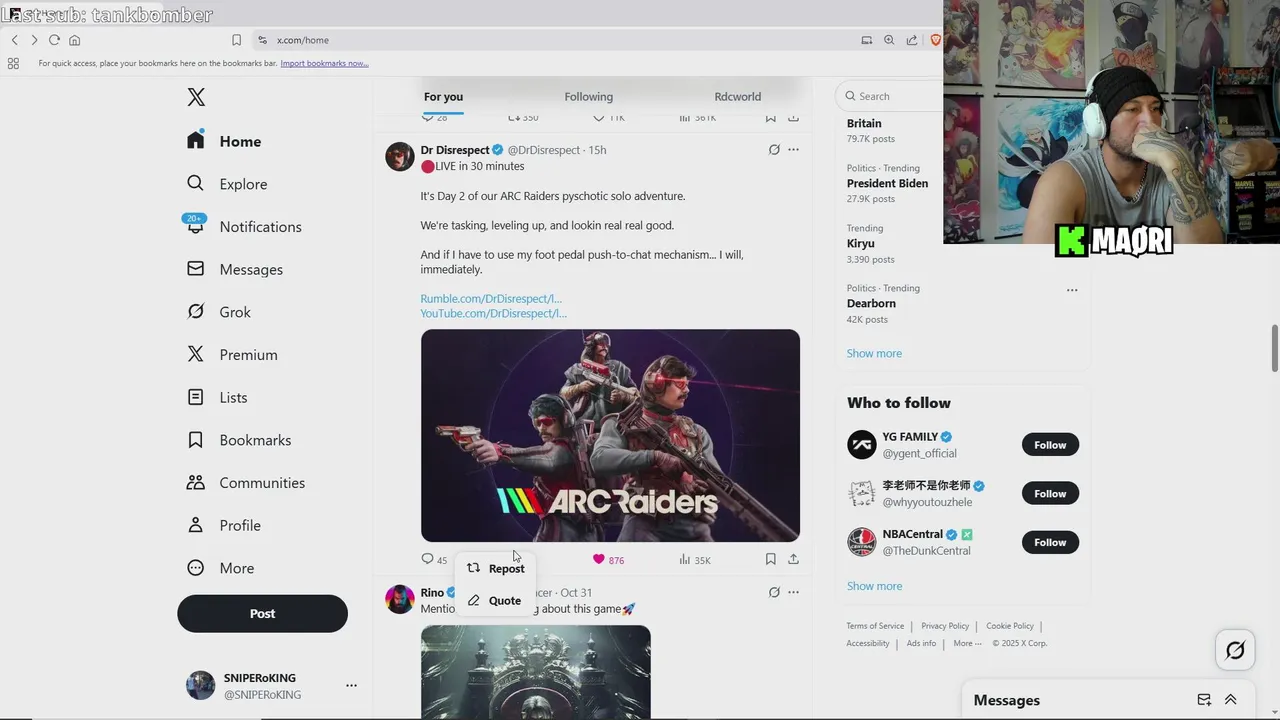Click the X logo in sidebar
The image size is (1280, 720).
196,97
